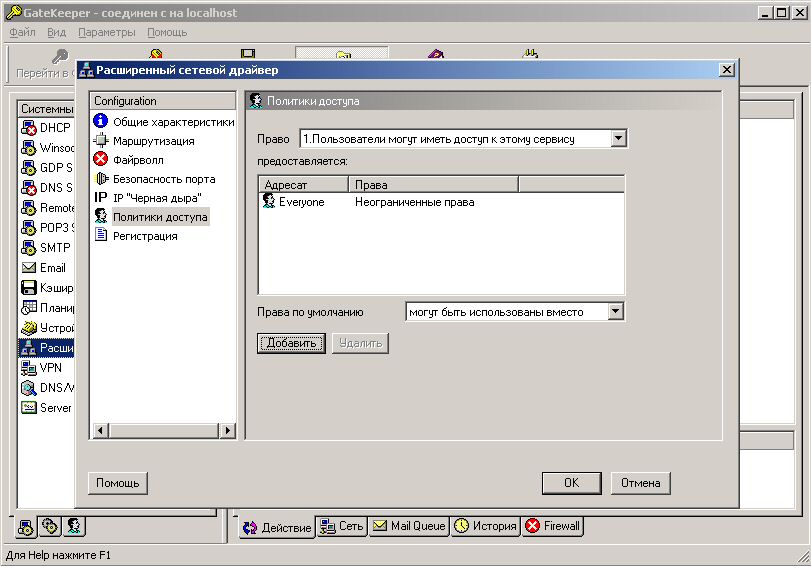The width and height of the screenshot is (811, 566).
Task: Select the Everyone row in list
Action: coord(441,202)
